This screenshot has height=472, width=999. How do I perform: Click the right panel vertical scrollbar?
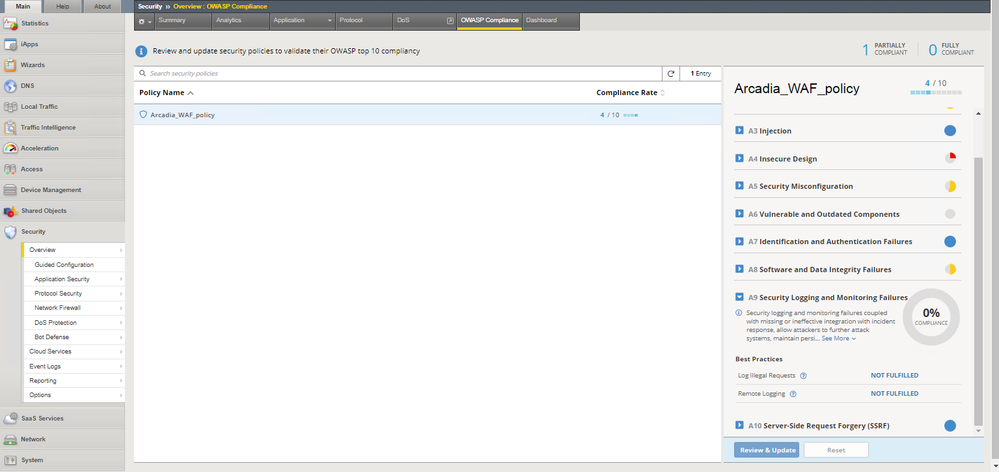[979, 290]
